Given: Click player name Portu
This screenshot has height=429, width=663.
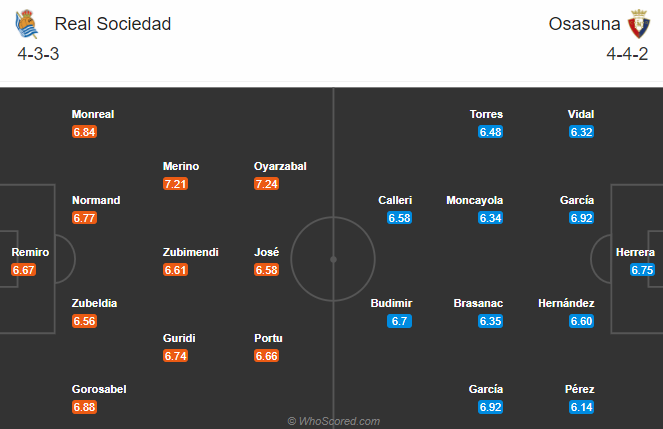Looking at the screenshot, I should coord(268,338).
